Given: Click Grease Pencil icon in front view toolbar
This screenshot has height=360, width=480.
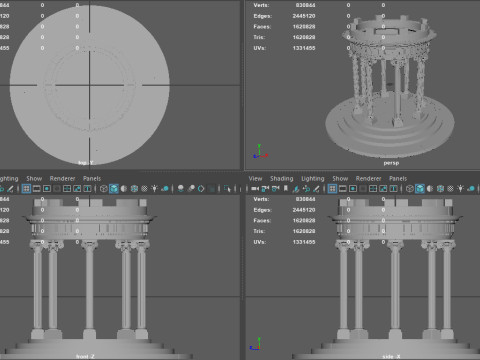Looking at the screenshot, I should click(x=10, y=189).
